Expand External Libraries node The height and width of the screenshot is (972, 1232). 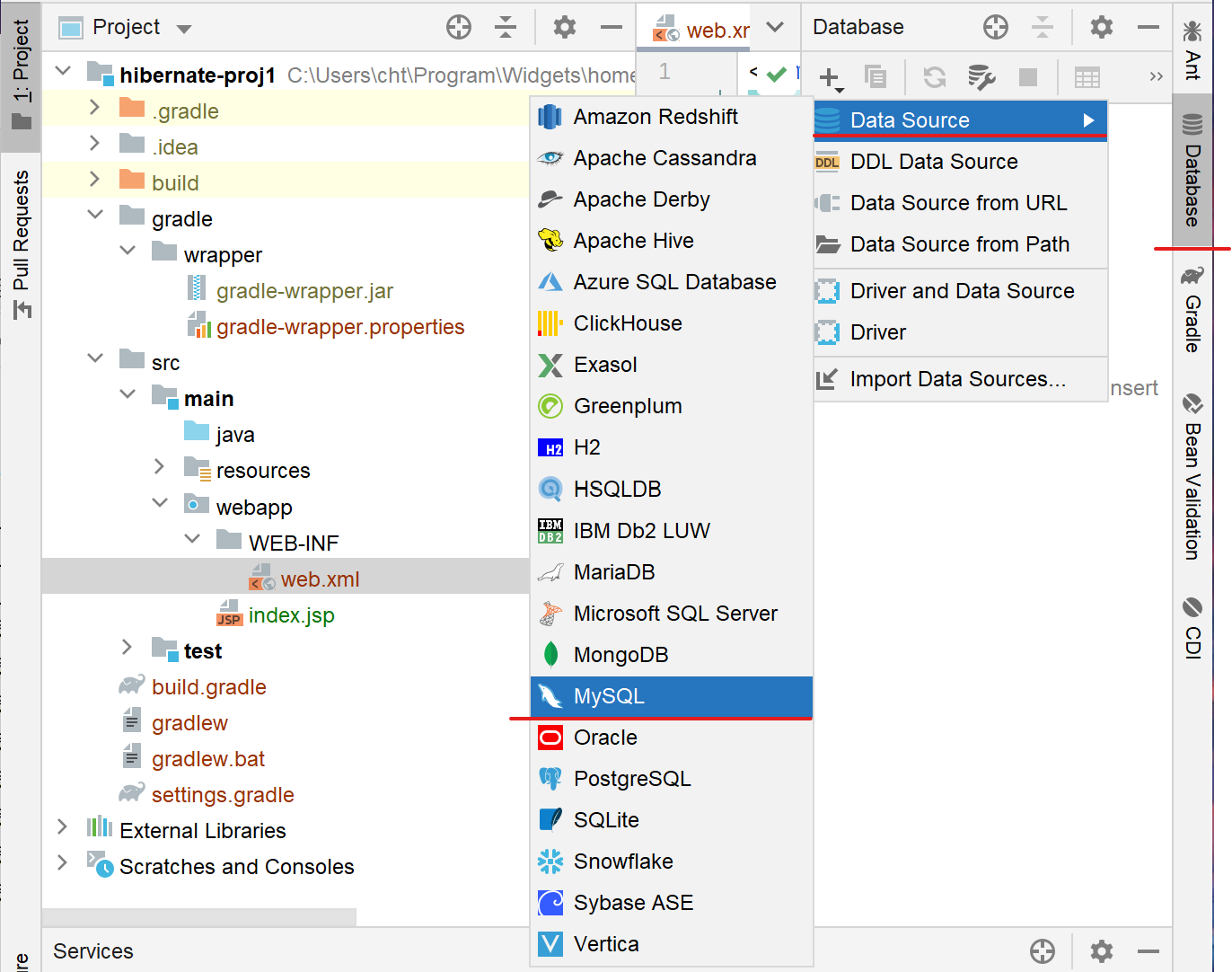click(x=63, y=826)
